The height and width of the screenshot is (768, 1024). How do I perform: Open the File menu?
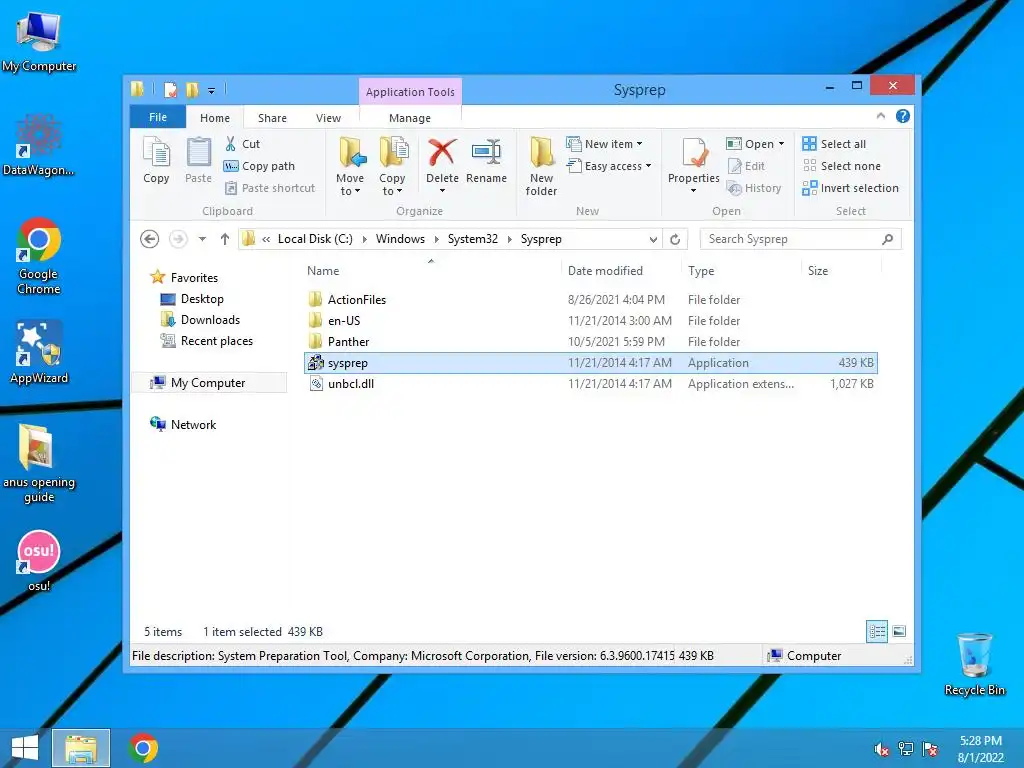pos(158,117)
